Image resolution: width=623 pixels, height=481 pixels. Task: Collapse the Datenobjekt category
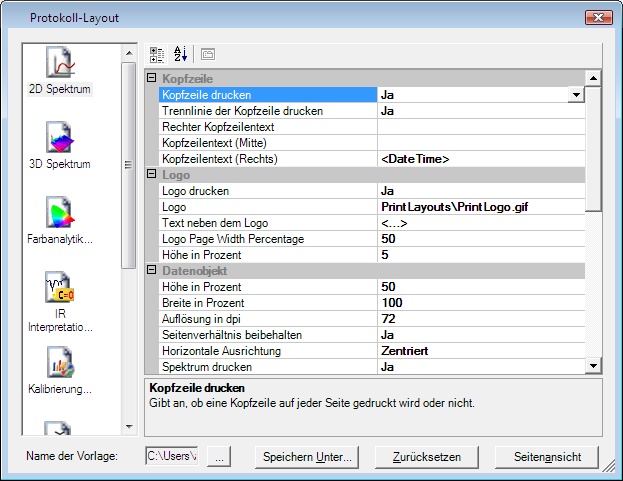coord(152,271)
